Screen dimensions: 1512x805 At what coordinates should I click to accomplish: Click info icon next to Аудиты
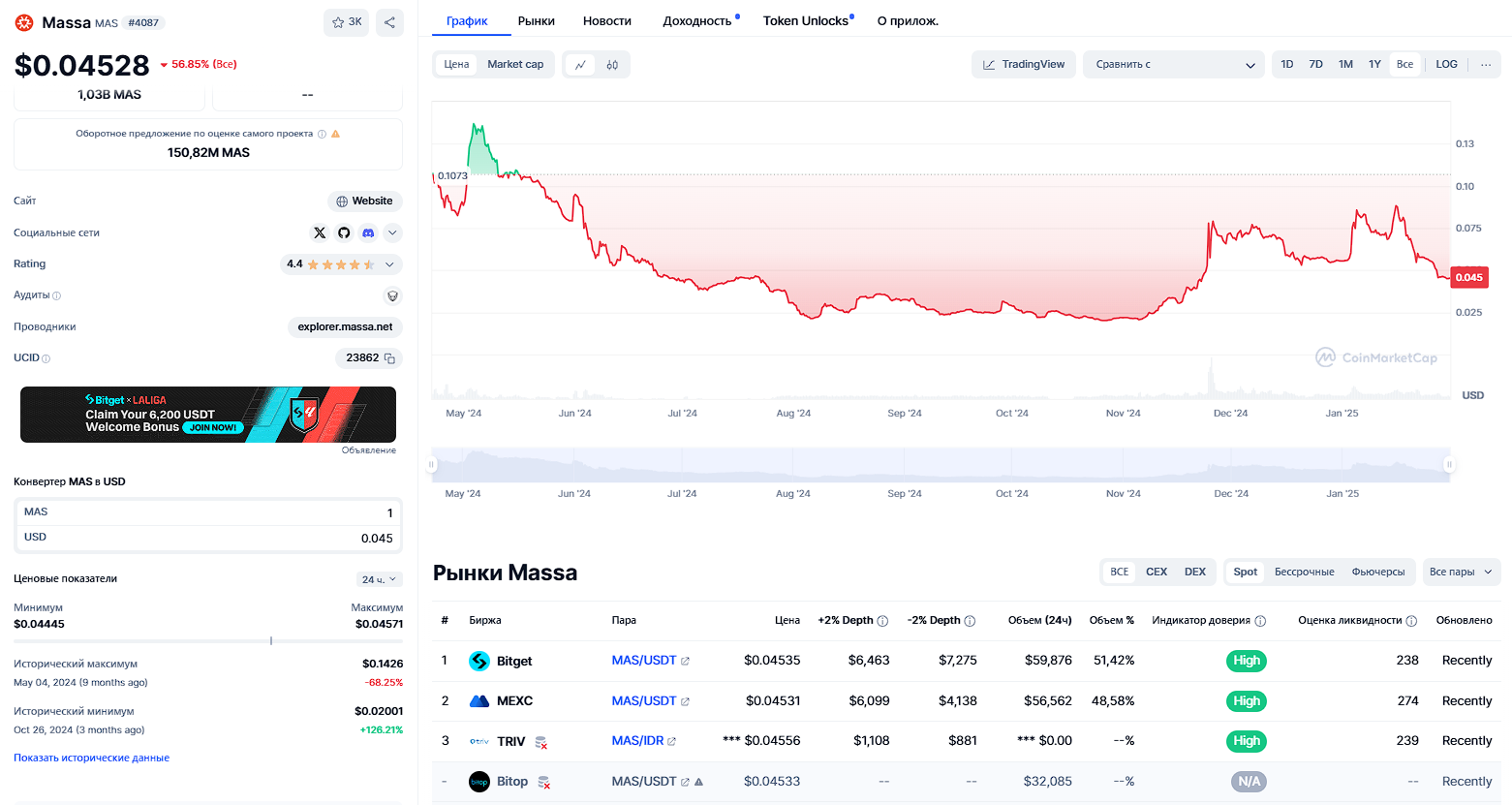click(x=56, y=296)
